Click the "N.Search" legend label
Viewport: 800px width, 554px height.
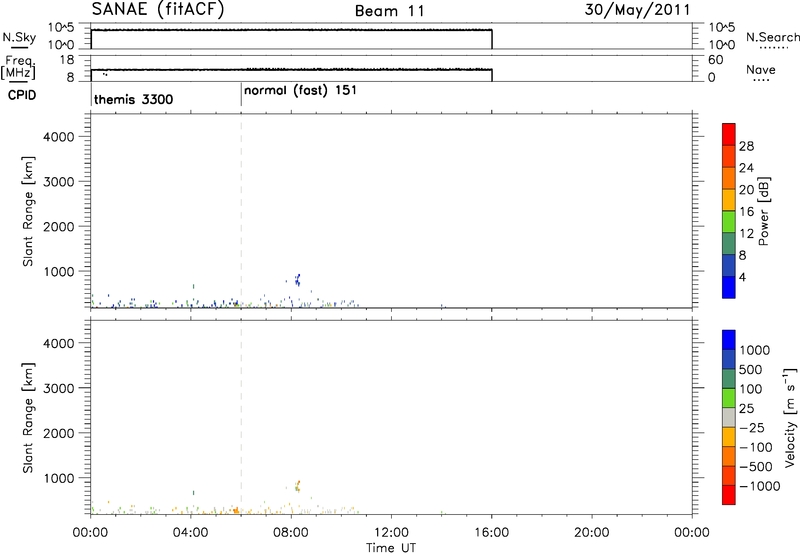coord(772,37)
